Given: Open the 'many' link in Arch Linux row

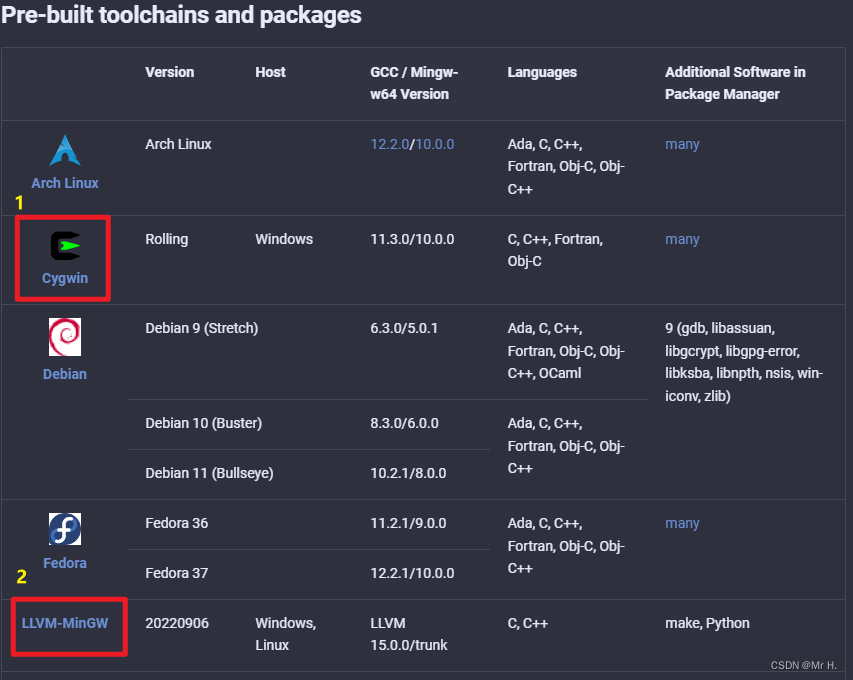Looking at the screenshot, I should click(682, 144).
